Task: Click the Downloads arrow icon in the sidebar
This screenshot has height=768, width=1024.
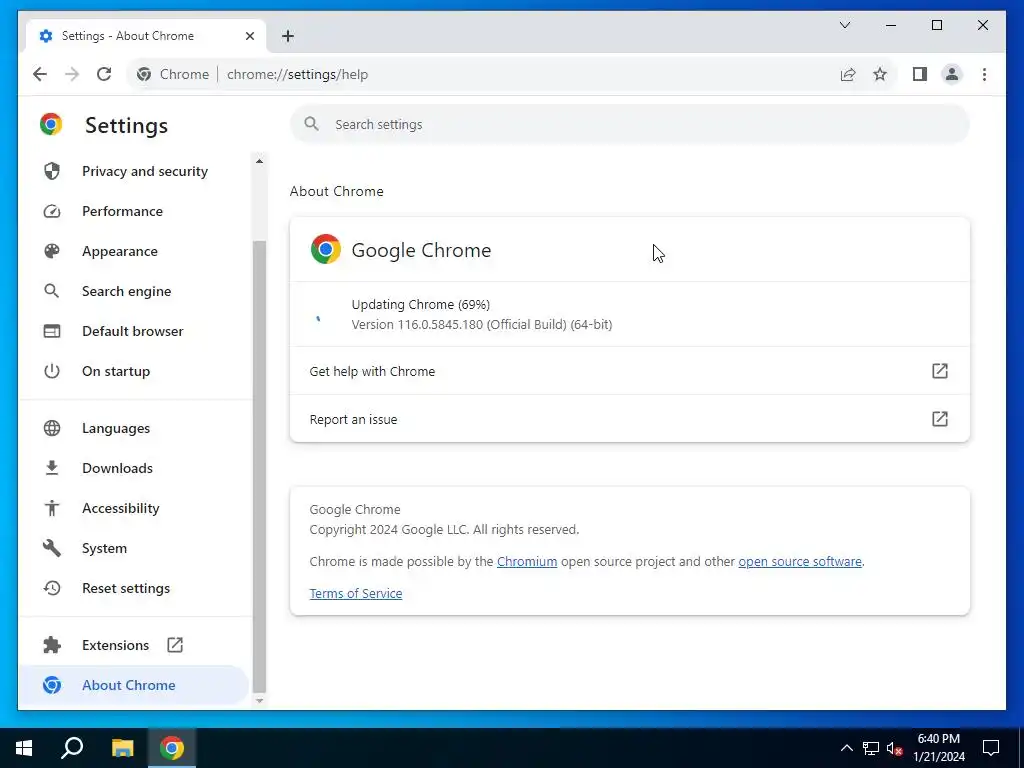Action: (x=52, y=468)
